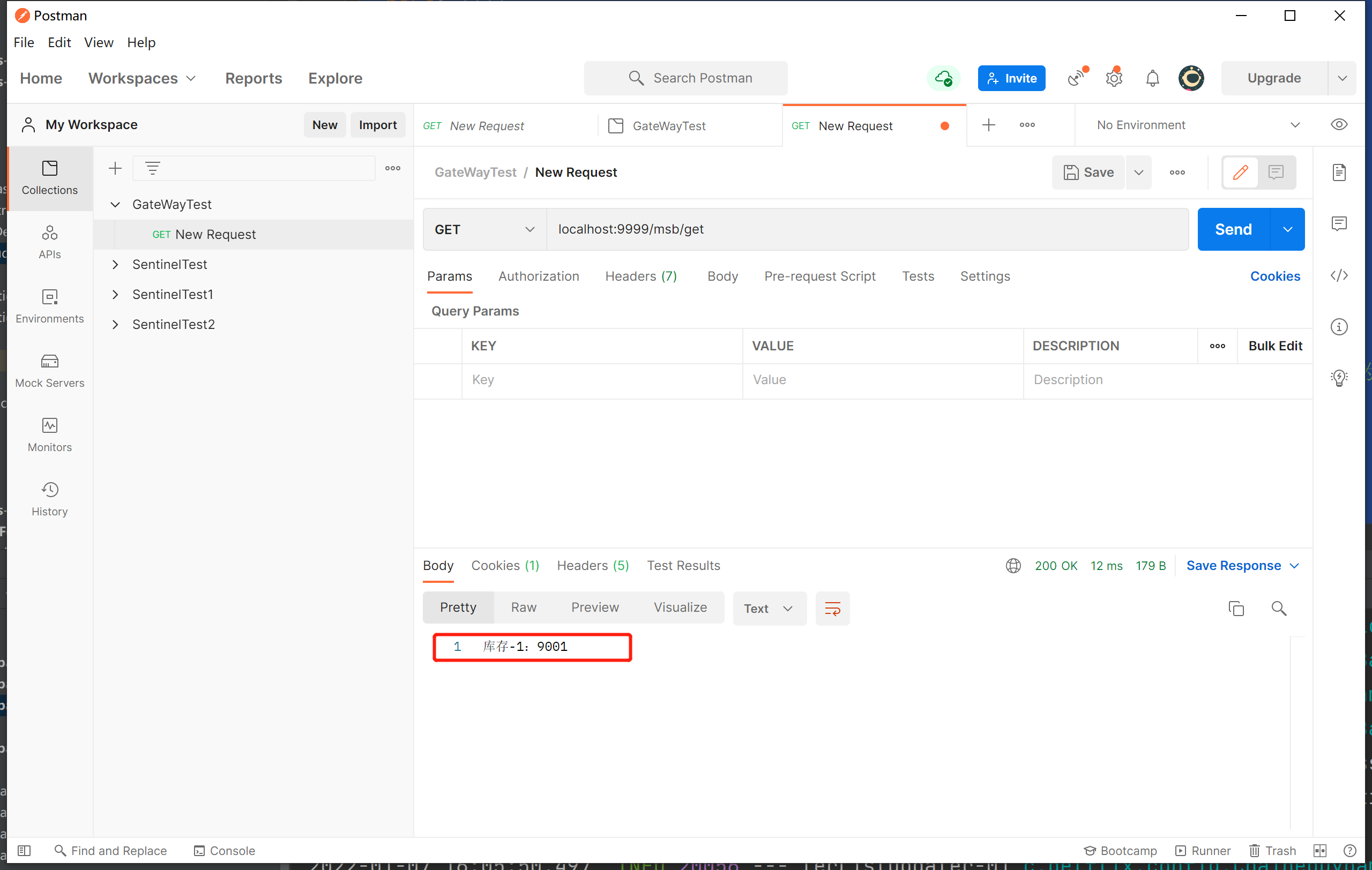Open the Workspaces dropdown
Screen dimensions: 1372x870
tap(143, 78)
